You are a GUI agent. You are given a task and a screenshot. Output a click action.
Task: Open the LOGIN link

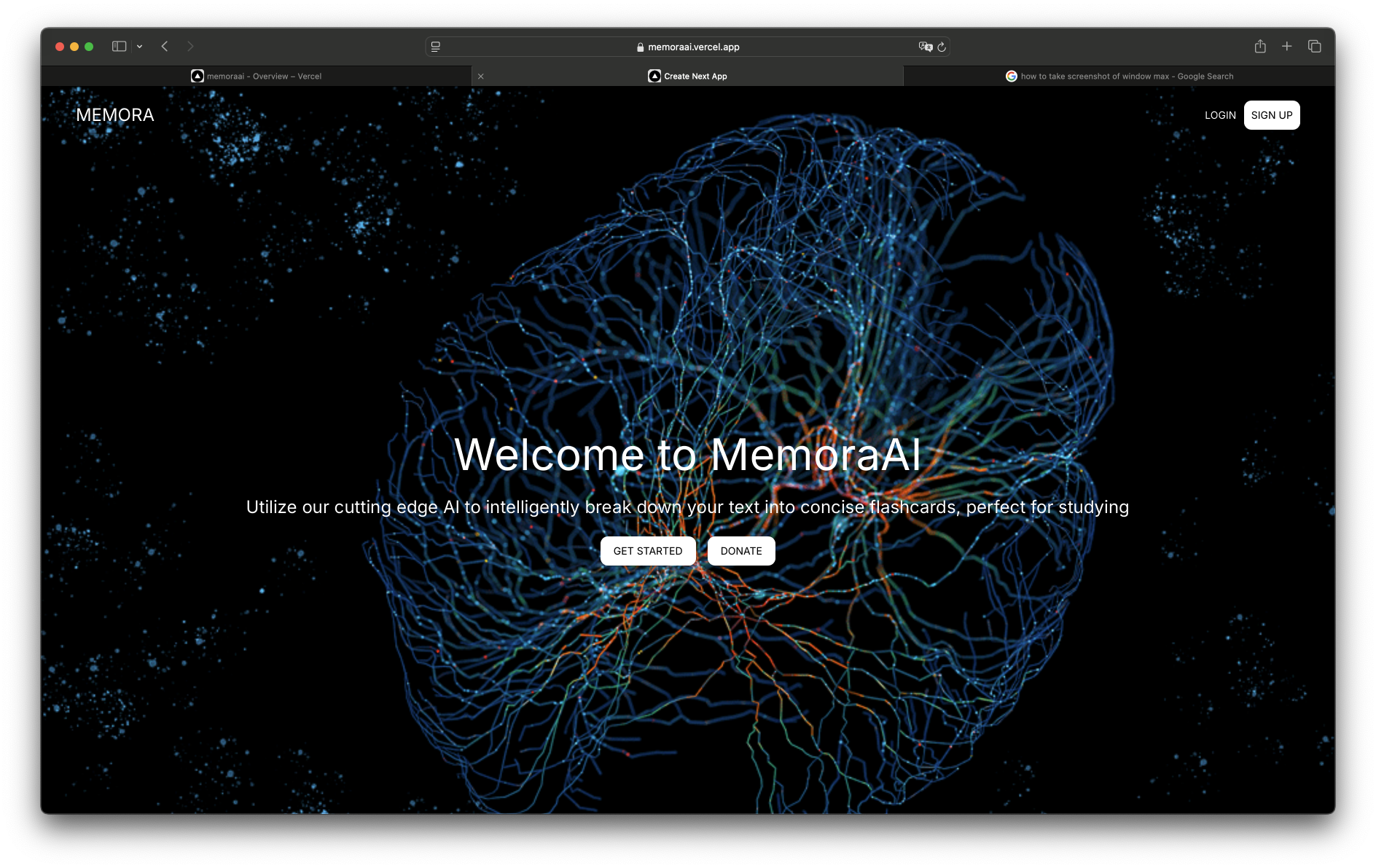1220,115
